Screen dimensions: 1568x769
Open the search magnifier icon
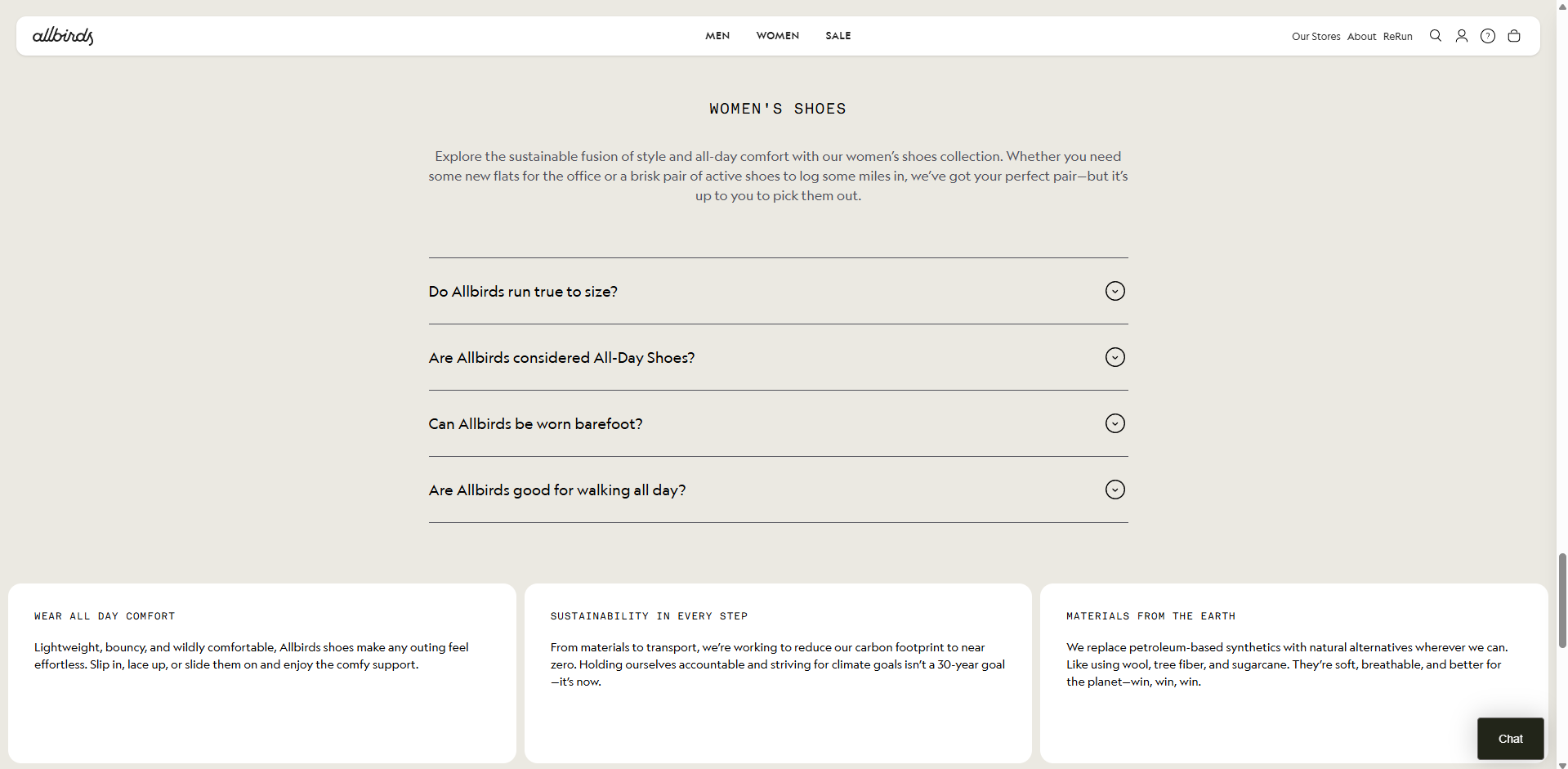(x=1435, y=36)
